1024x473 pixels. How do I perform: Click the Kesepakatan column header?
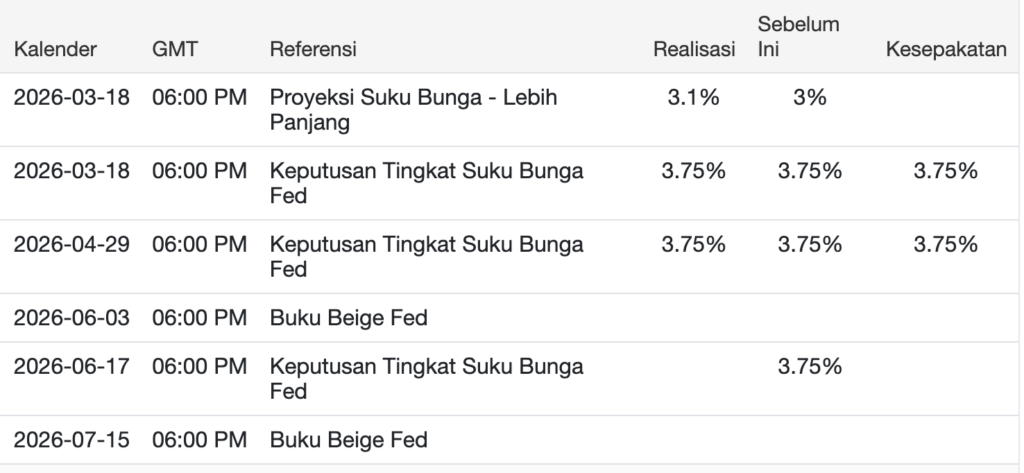pyautogui.click(x=946, y=49)
